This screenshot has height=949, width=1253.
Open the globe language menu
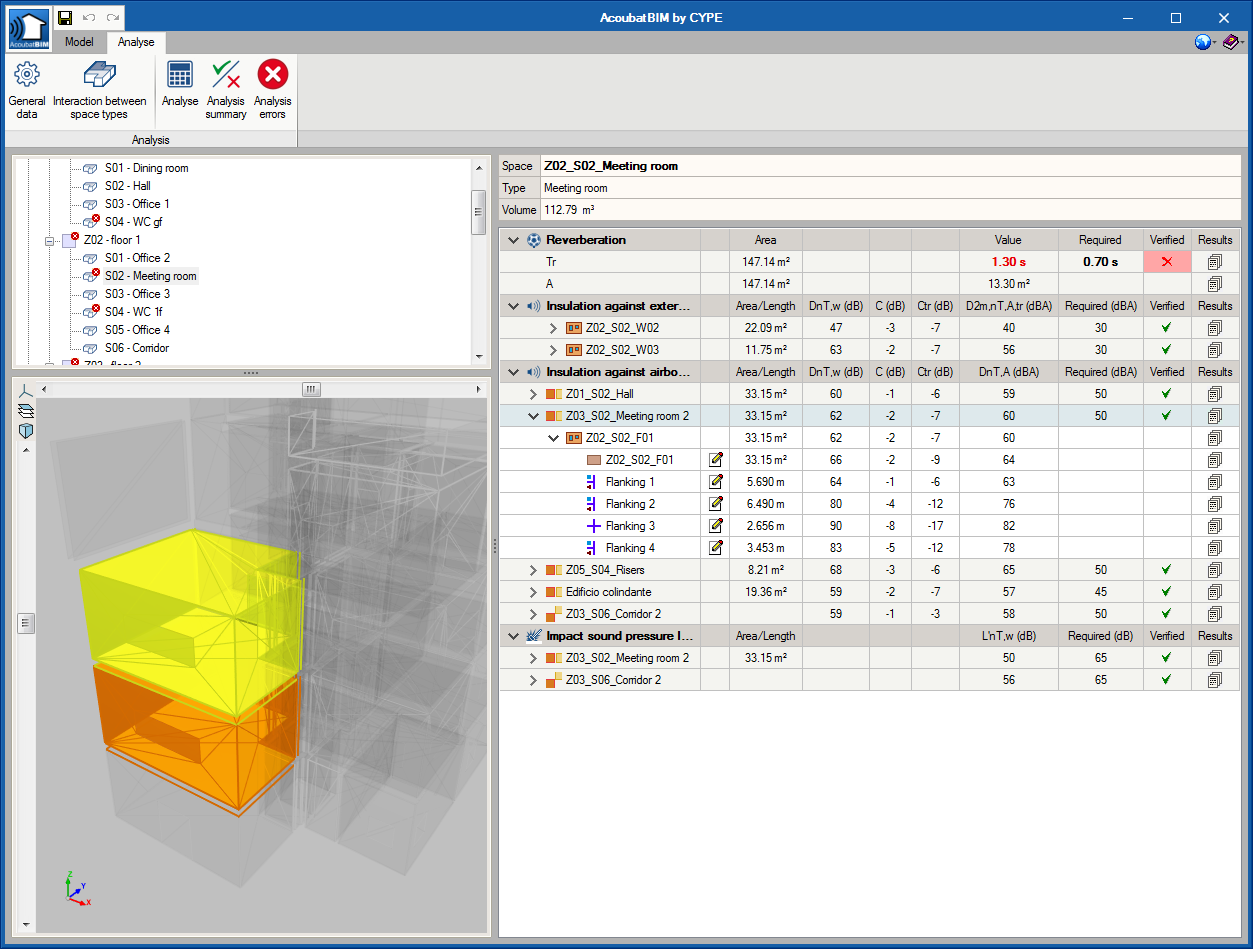tap(1204, 42)
